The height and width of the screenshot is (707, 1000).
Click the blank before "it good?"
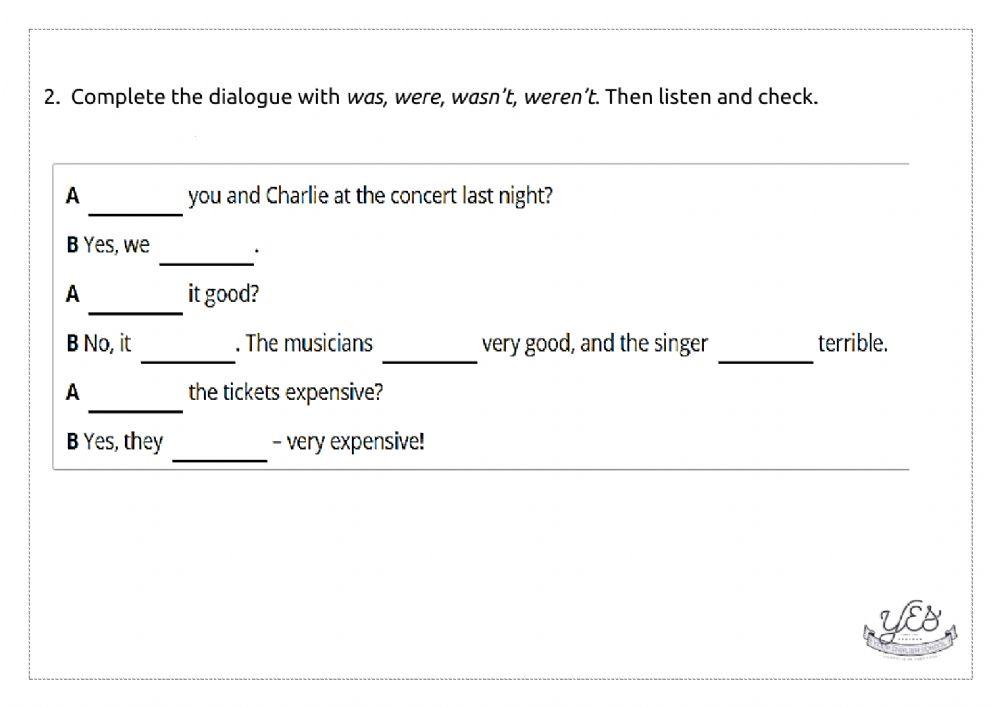[x=136, y=299]
